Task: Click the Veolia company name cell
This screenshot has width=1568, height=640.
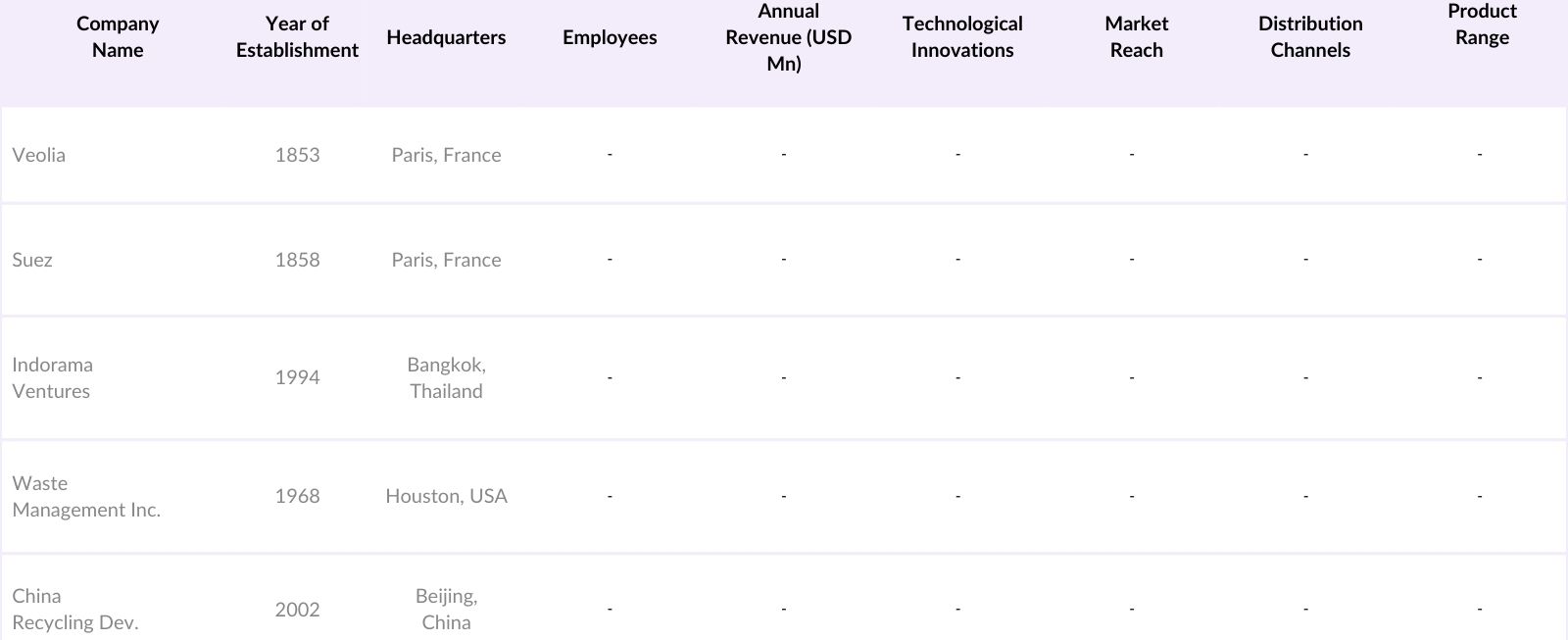Action: pyautogui.click(x=39, y=155)
